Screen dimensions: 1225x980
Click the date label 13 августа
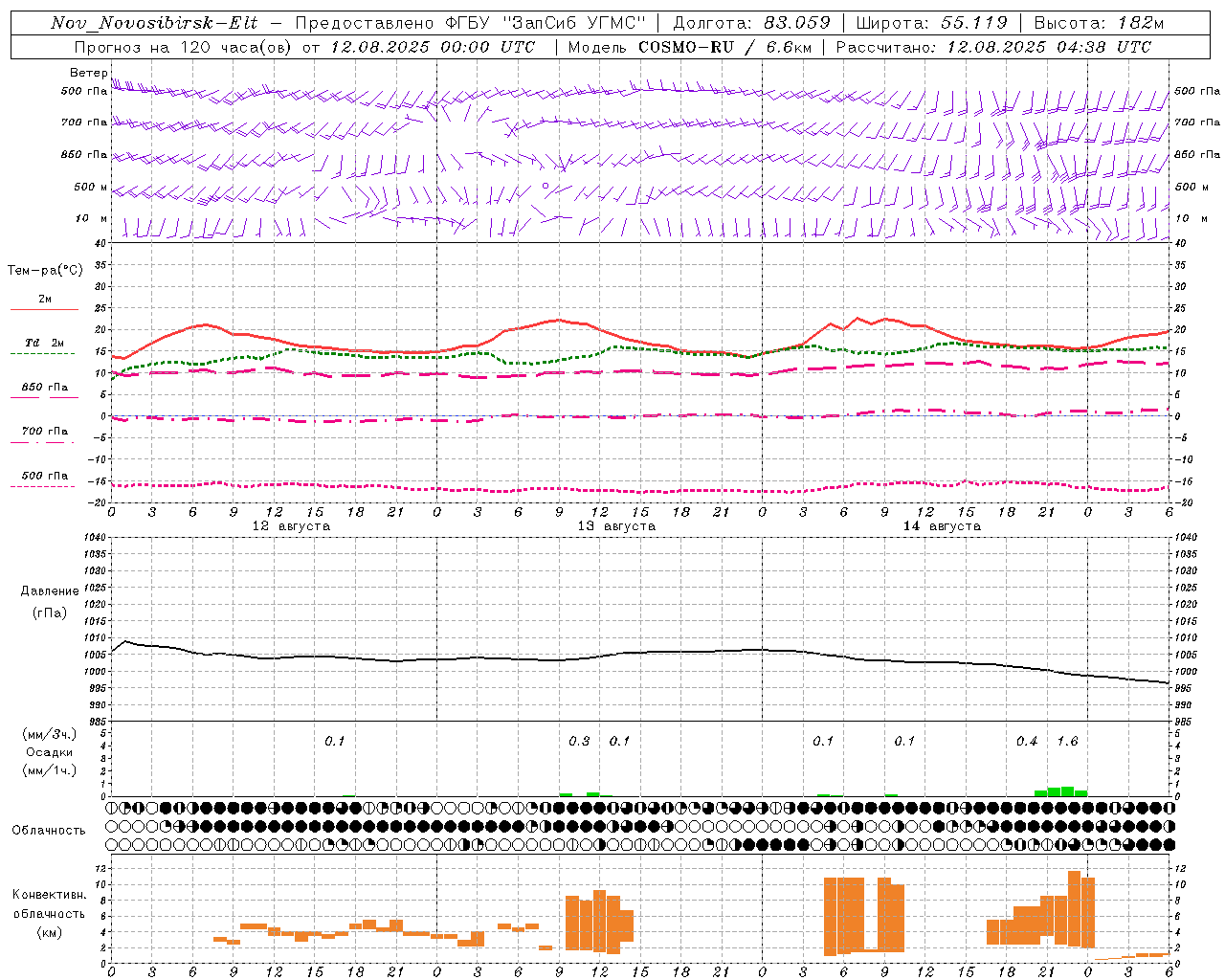(x=616, y=526)
